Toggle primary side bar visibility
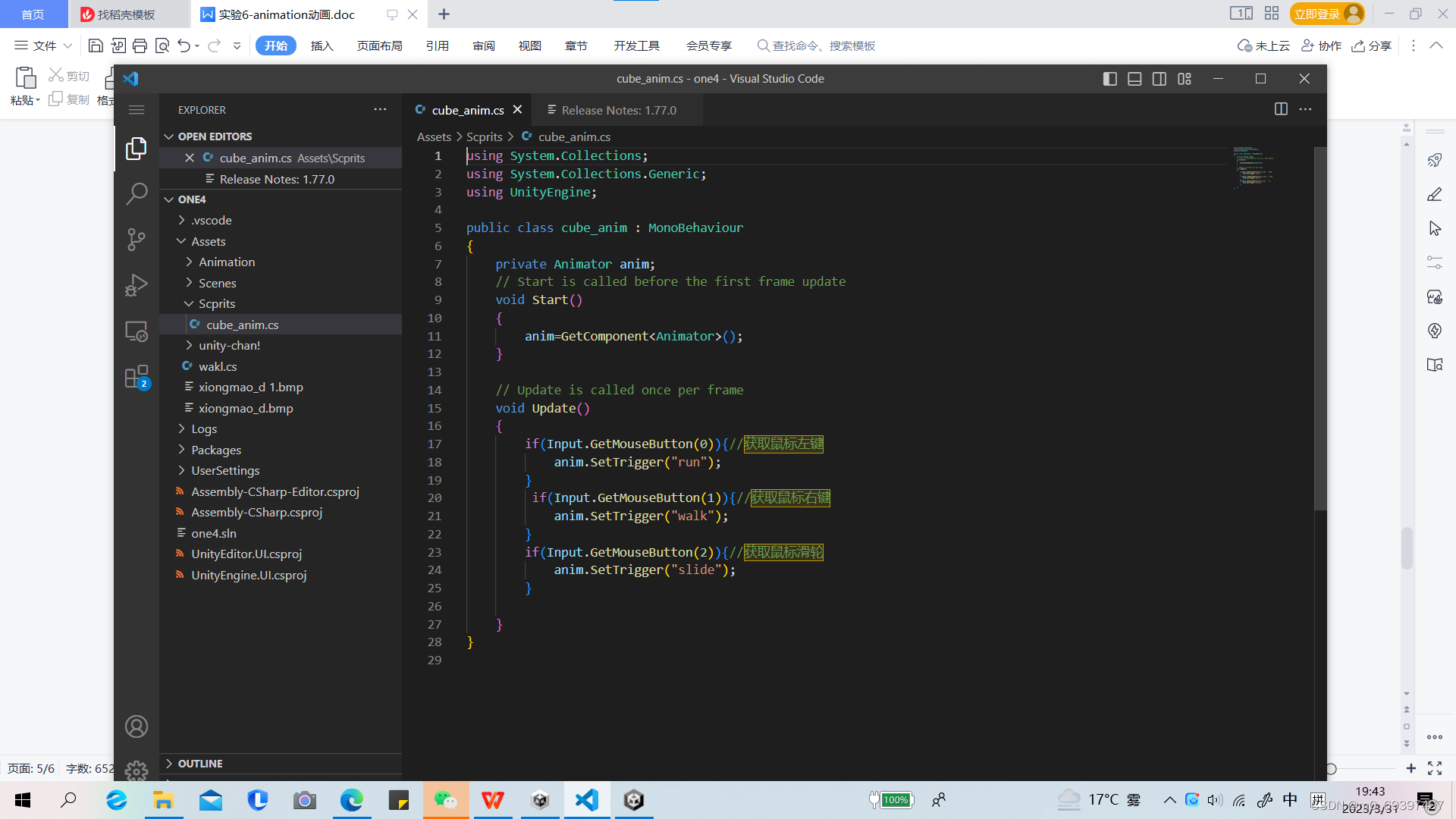Screen dimensions: 1456x819 [1109, 79]
